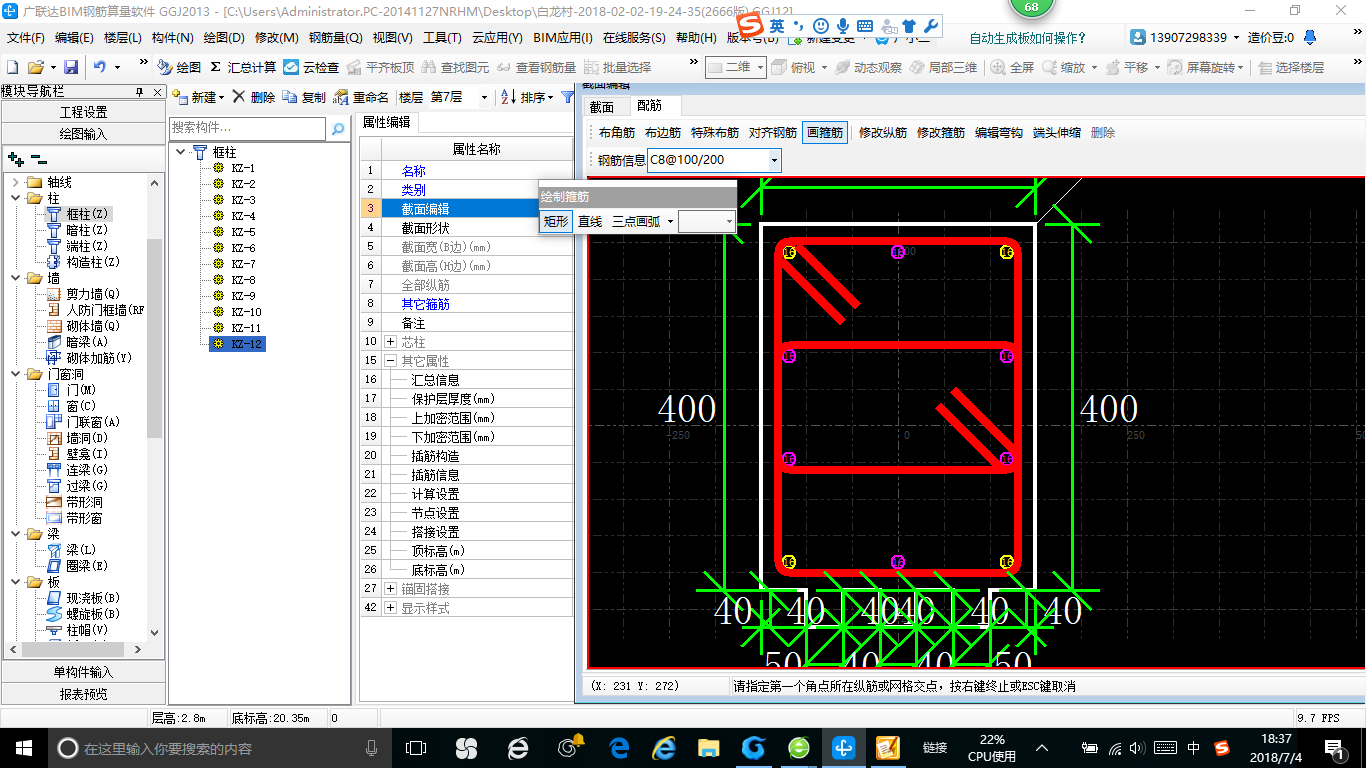1366x768 pixels.
Task: Open the 云应用(Y) menu
Action: [497, 38]
